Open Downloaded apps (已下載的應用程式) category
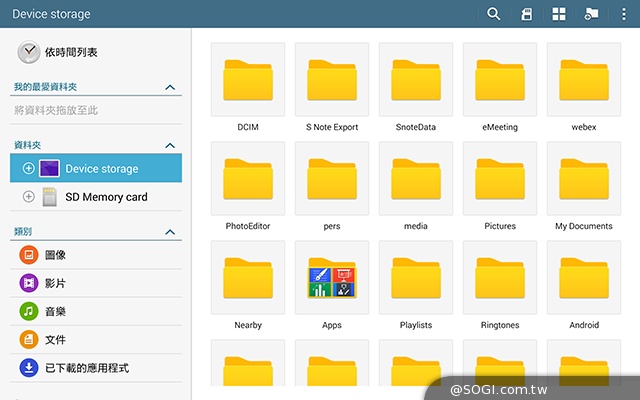Viewport: 640px width, 400px height. tap(86, 368)
